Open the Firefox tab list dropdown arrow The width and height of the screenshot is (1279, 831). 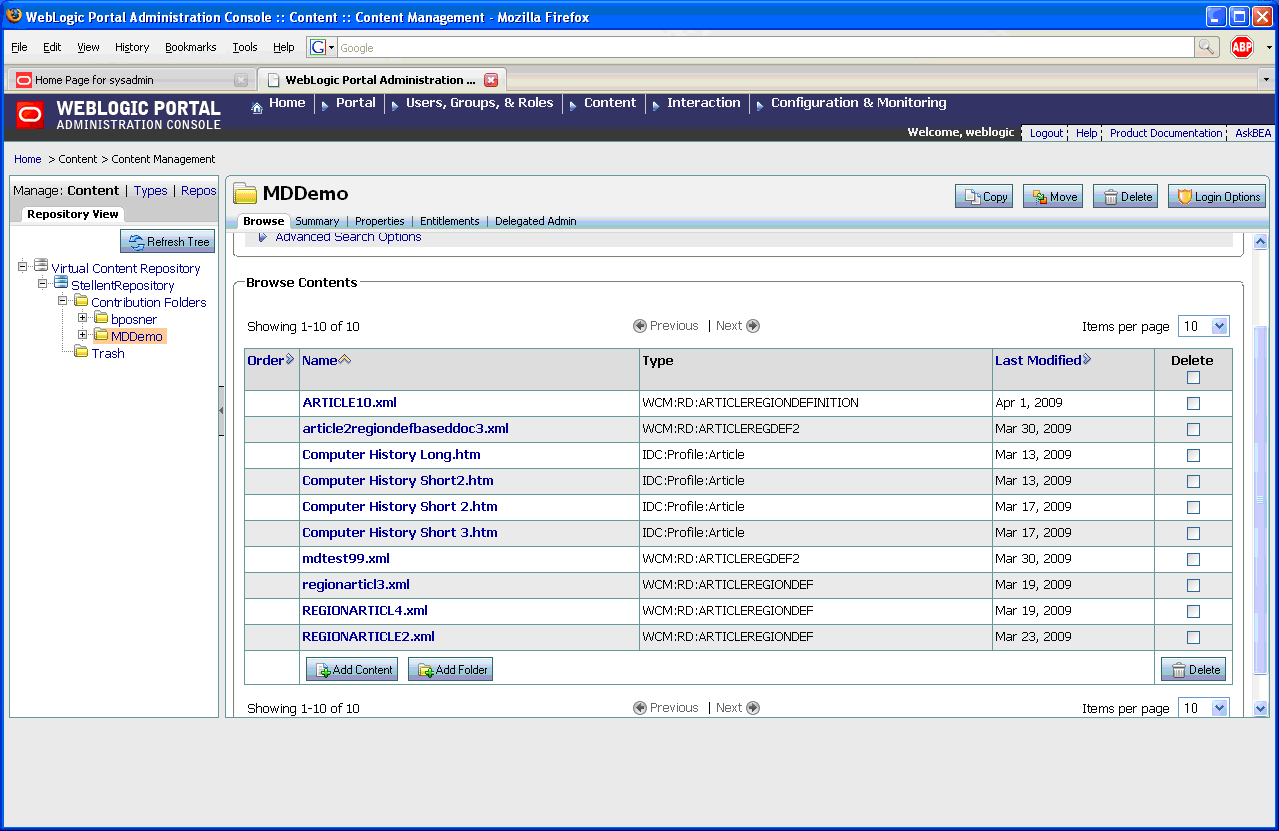point(1266,79)
